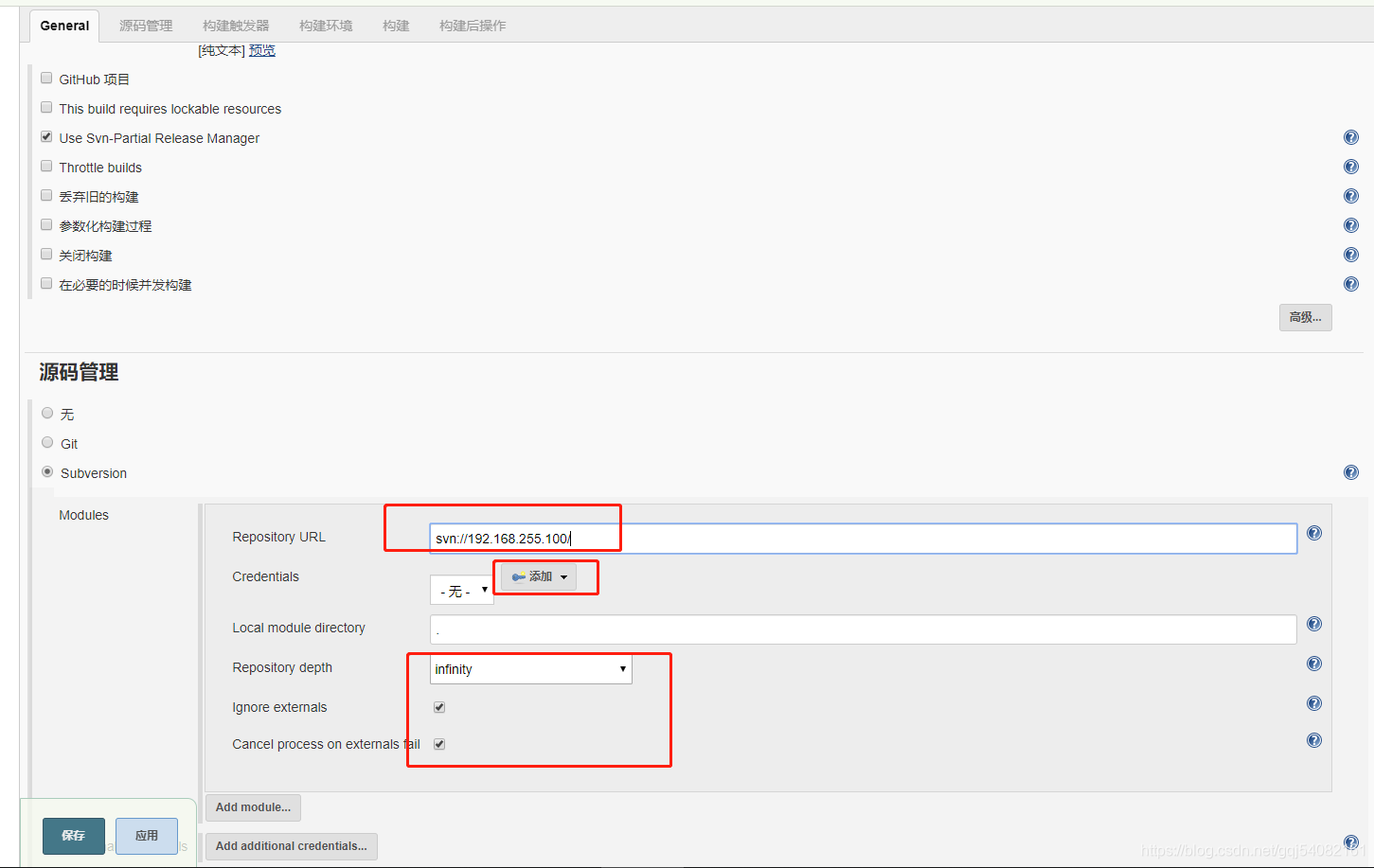Open help for Cancel process on externals fail
The height and width of the screenshot is (868, 1374).
1314,740
